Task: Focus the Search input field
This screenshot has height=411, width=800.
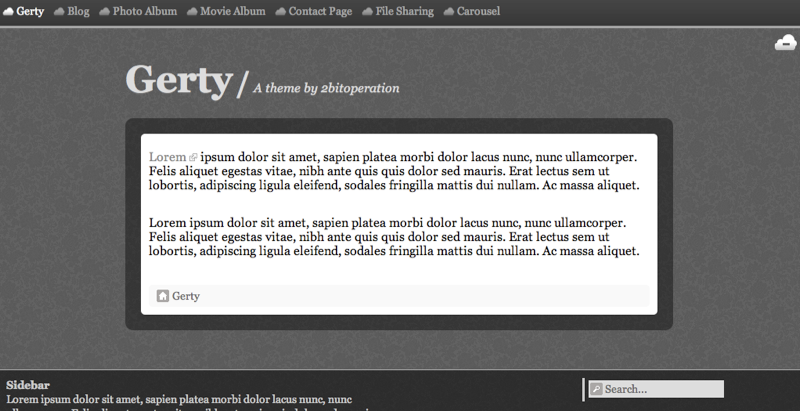Action: (x=662, y=389)
